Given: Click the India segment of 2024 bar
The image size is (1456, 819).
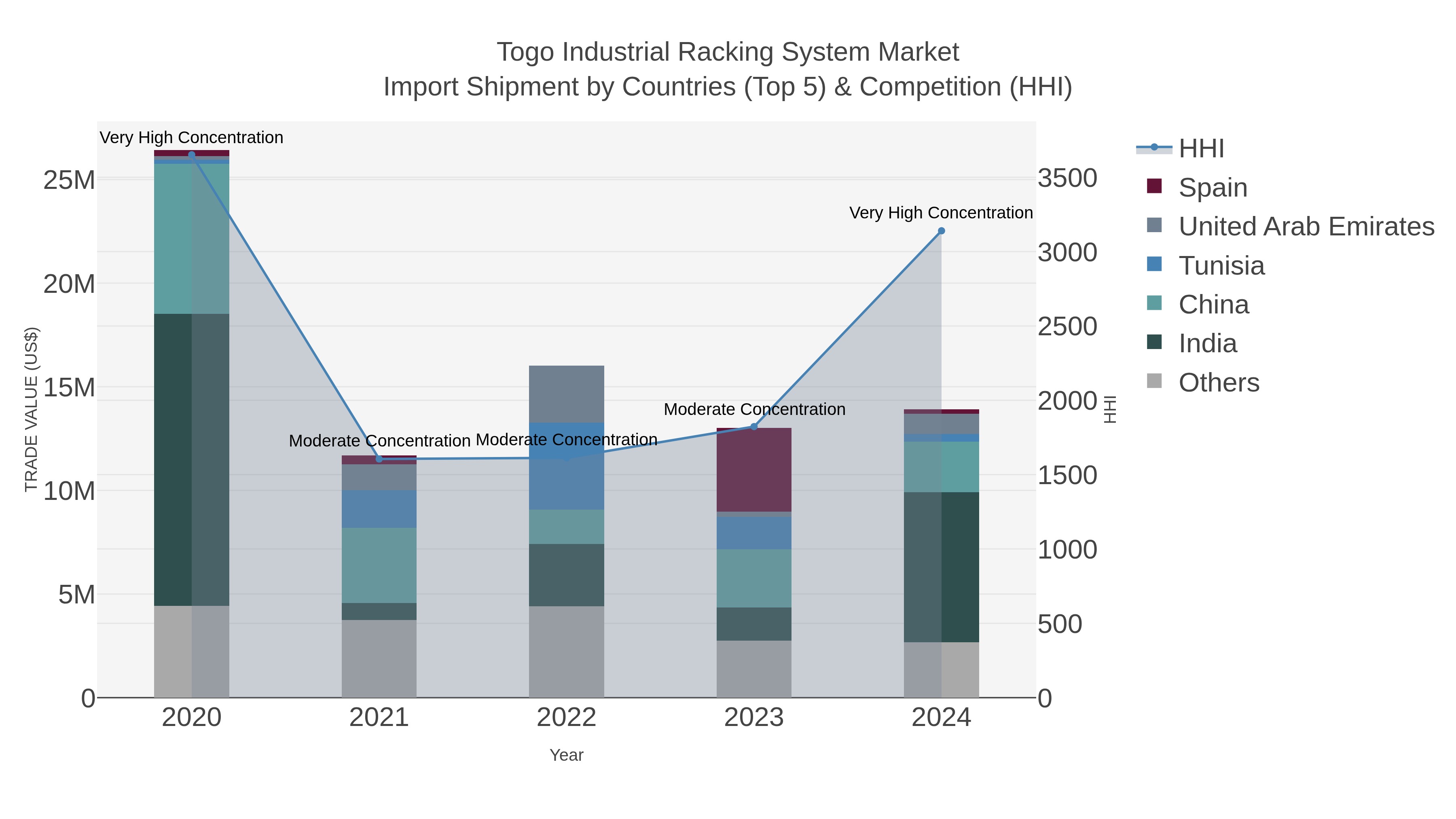Looking at the screenshot, I should (942, 567).
